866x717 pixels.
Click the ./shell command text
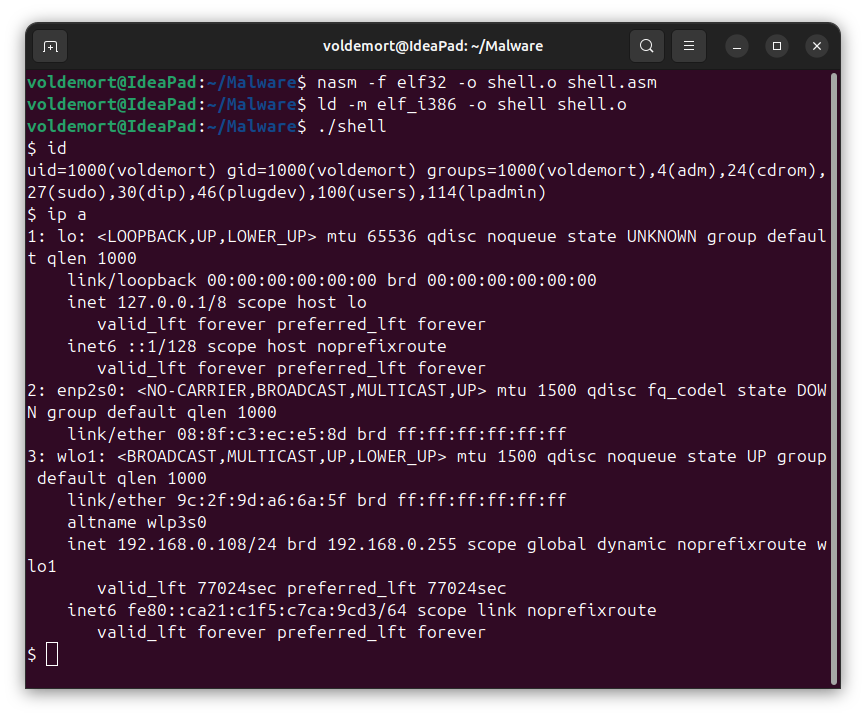(x=352, y=126)
